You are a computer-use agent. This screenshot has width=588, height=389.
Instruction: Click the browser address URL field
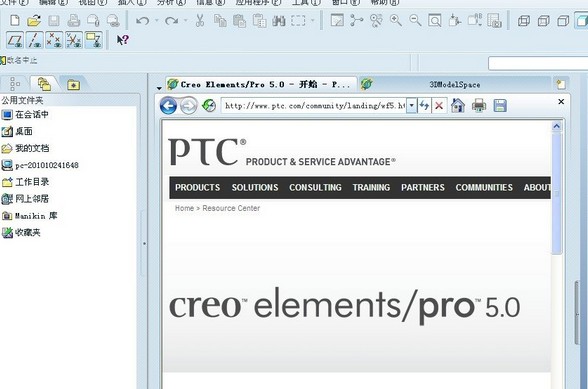314,105
